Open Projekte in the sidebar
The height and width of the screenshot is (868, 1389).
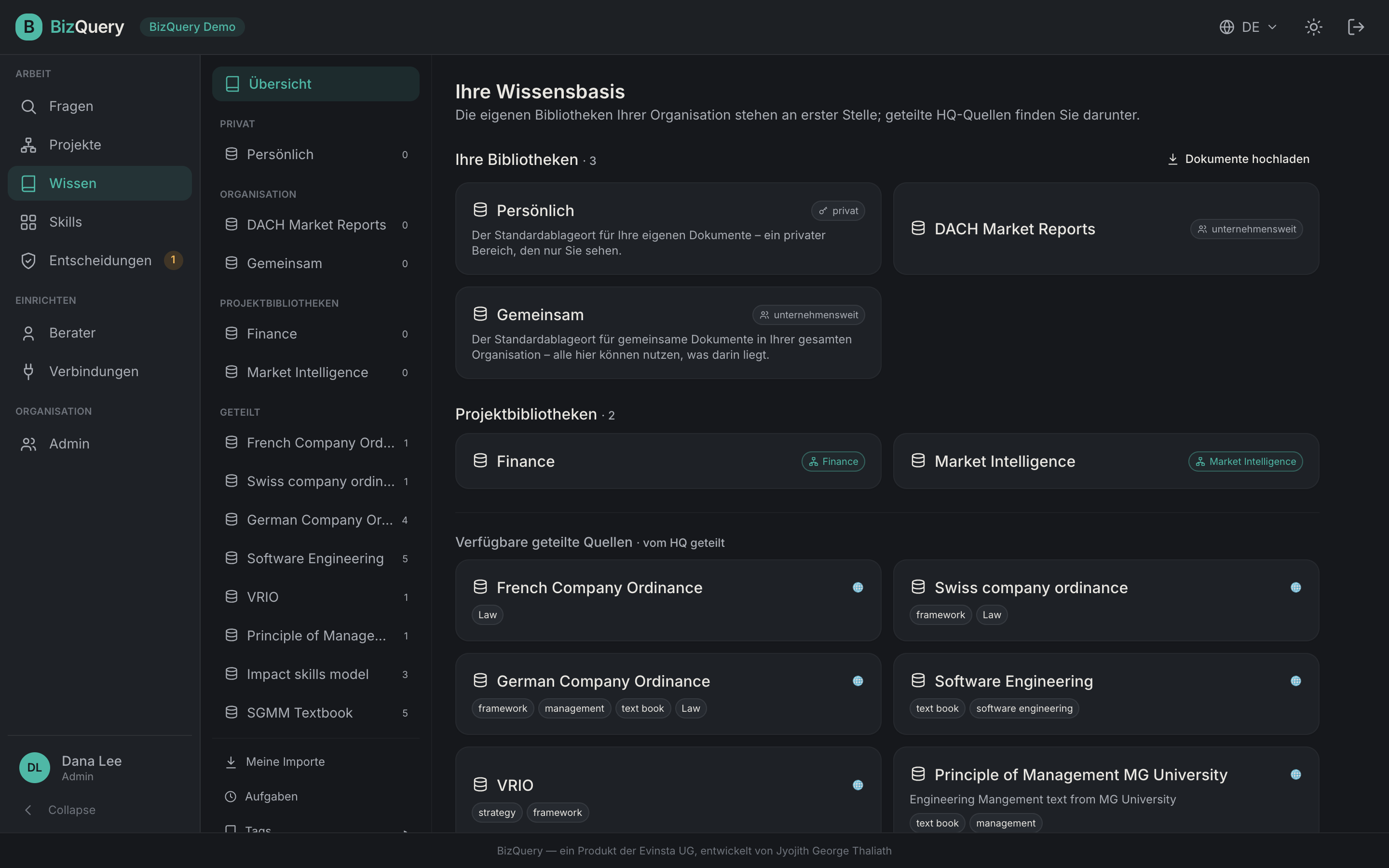pyautogui.click(x=100, y=145)
